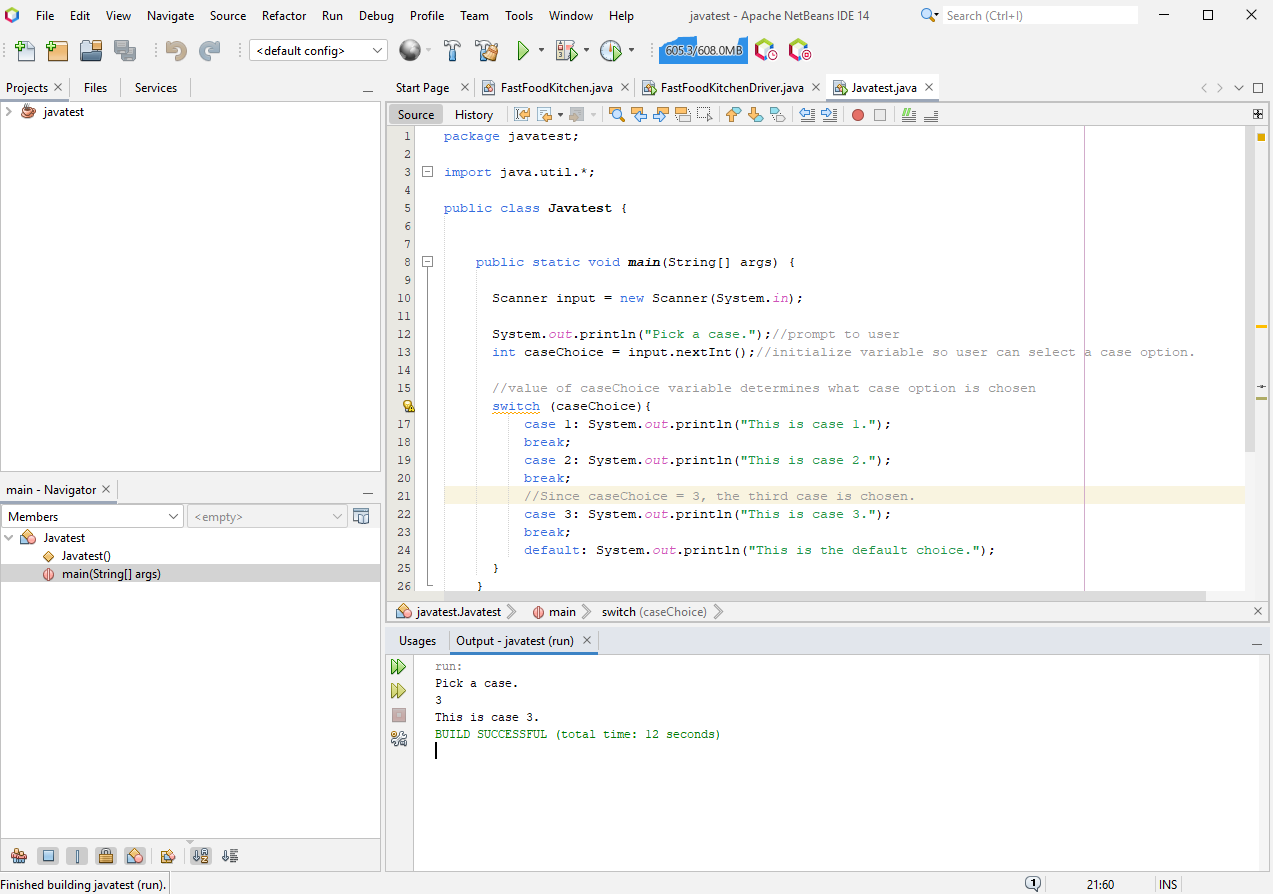Click the Shift Line Right icon

[x=829, y=115]
